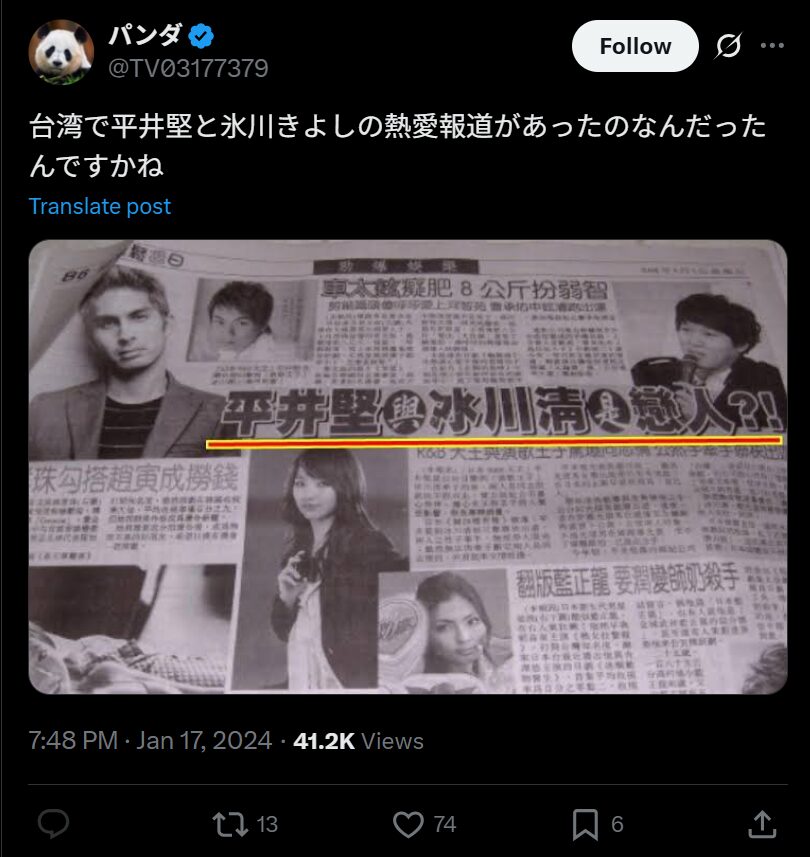Click the share upload icon
810x857 pixels.
point(762,824)
